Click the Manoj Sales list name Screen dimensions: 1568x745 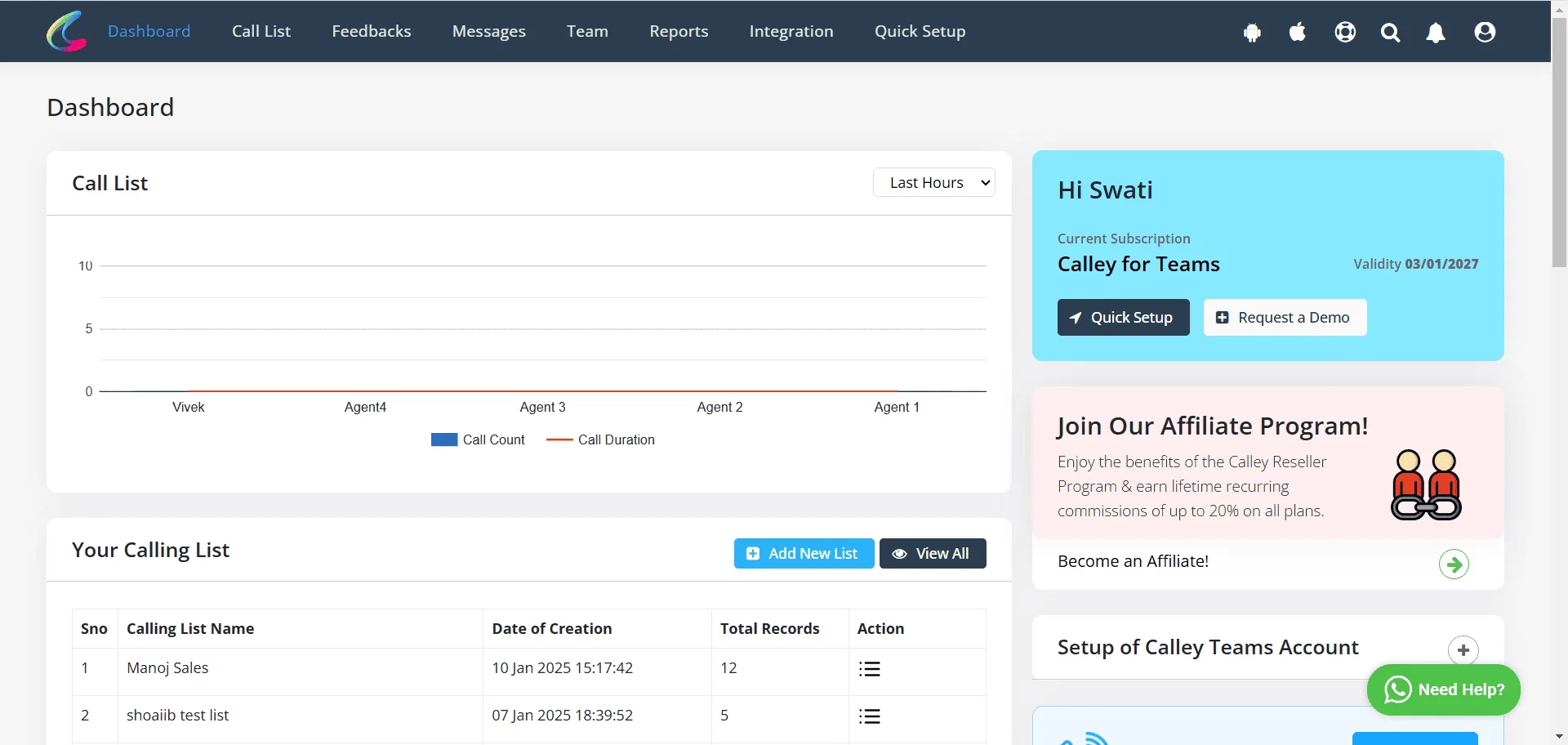[x=167, y=667]
